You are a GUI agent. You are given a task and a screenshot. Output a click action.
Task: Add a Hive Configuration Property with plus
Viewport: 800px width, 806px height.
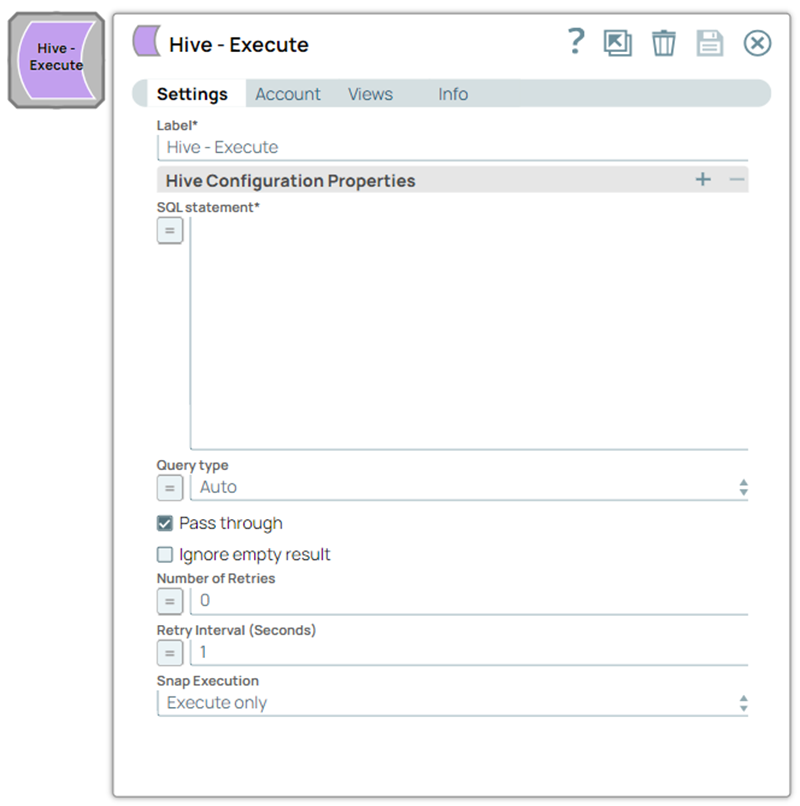coord(703,180)
